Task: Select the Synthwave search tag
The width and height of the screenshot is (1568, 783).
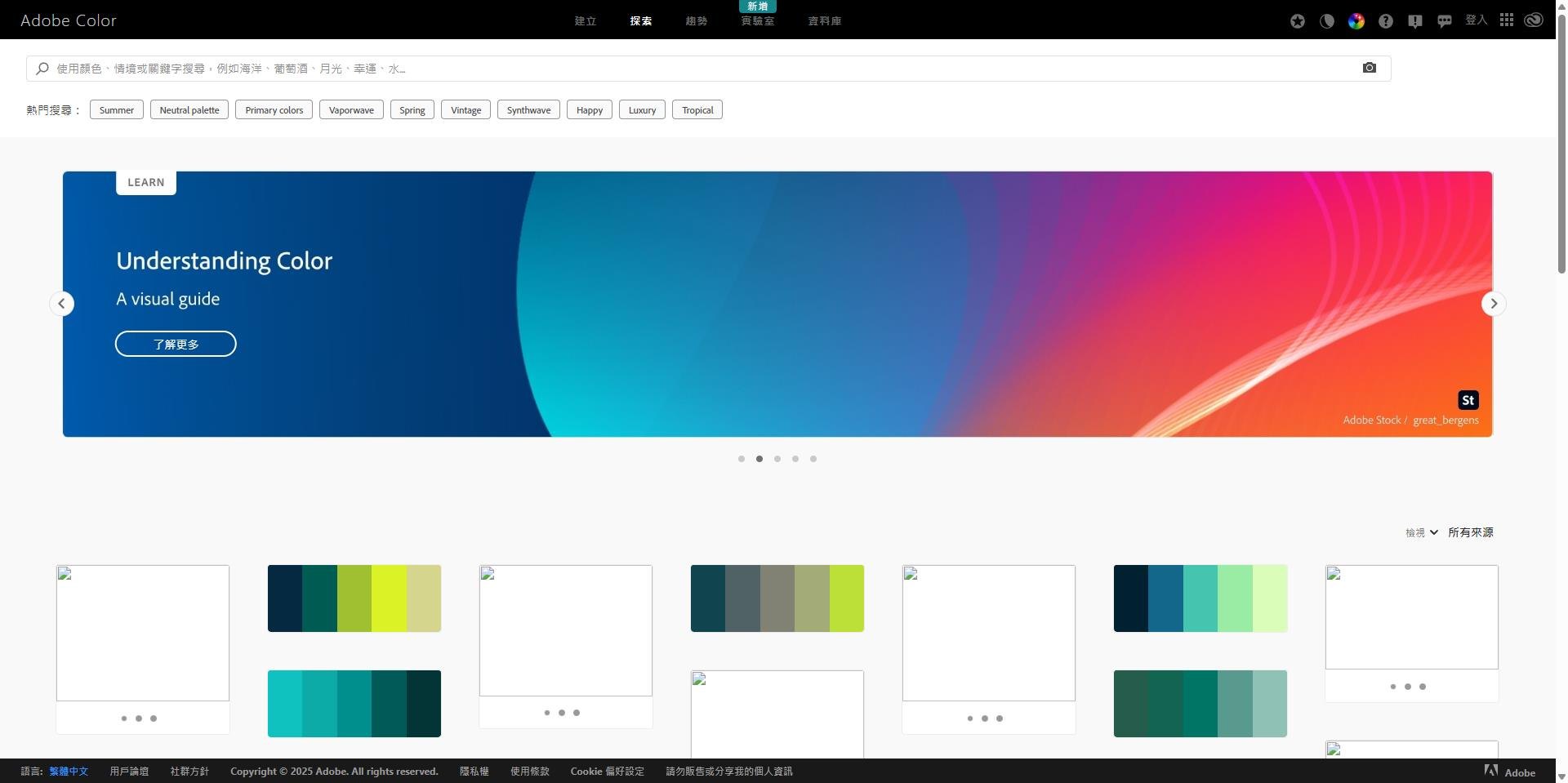Action: click(528, 110)
